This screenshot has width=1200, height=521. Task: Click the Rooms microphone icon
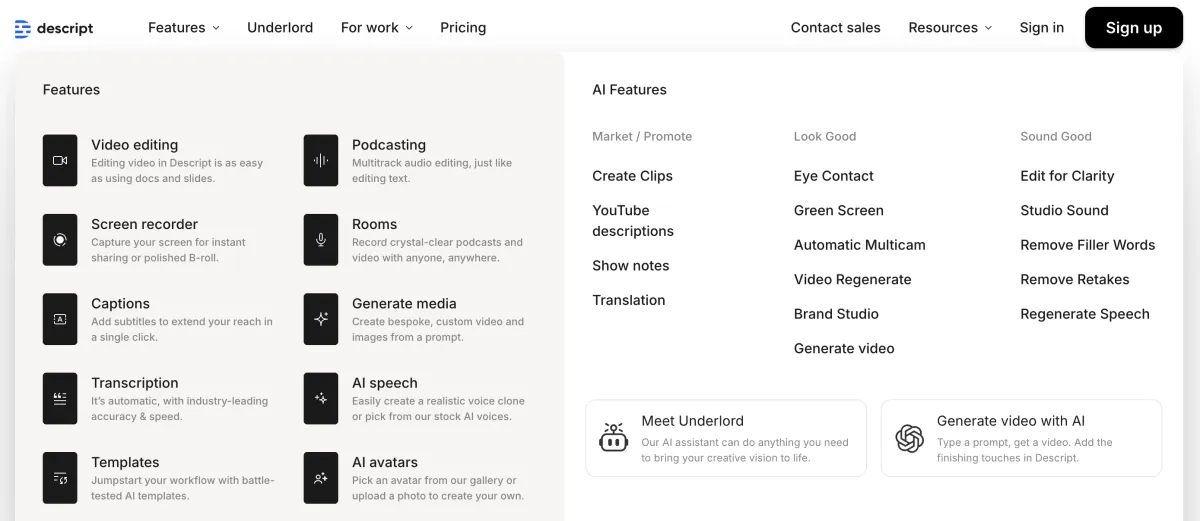tap(321, 240)
